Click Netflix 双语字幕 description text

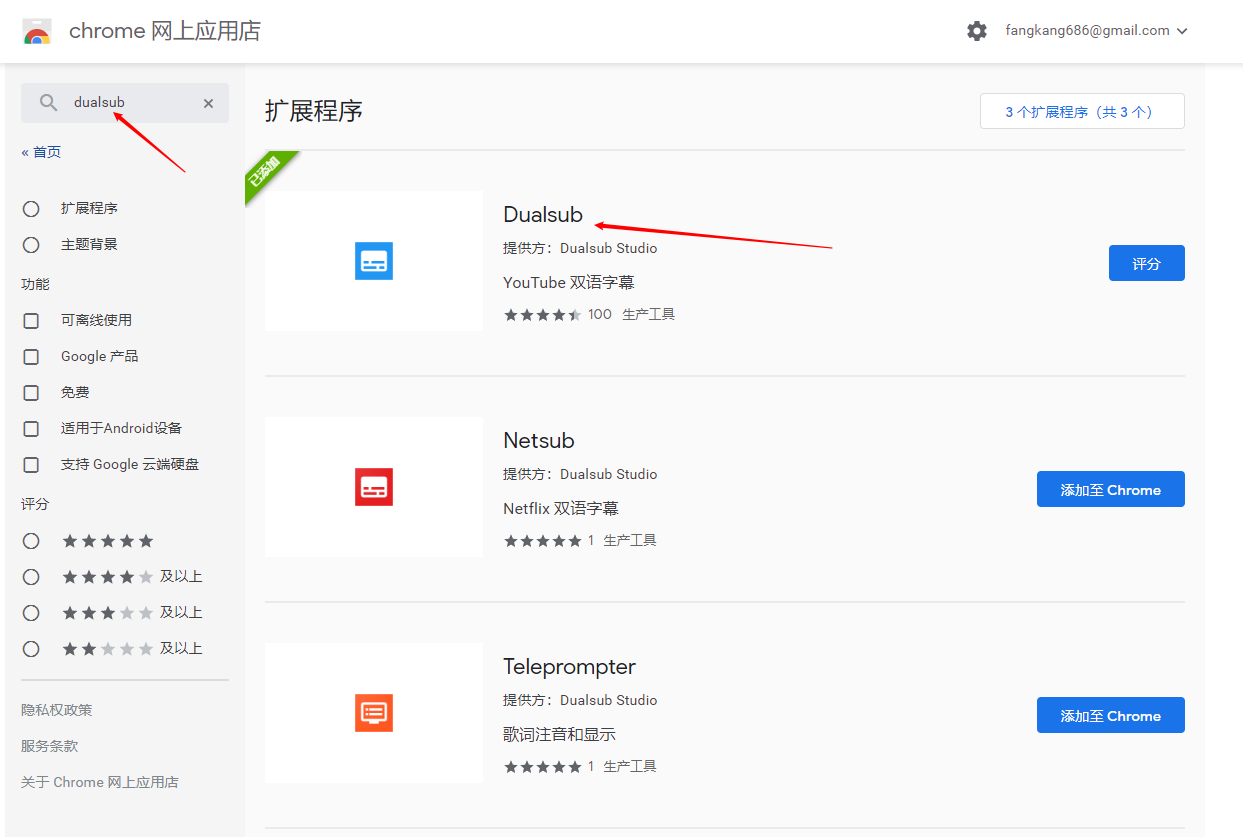tap(561, 509)
